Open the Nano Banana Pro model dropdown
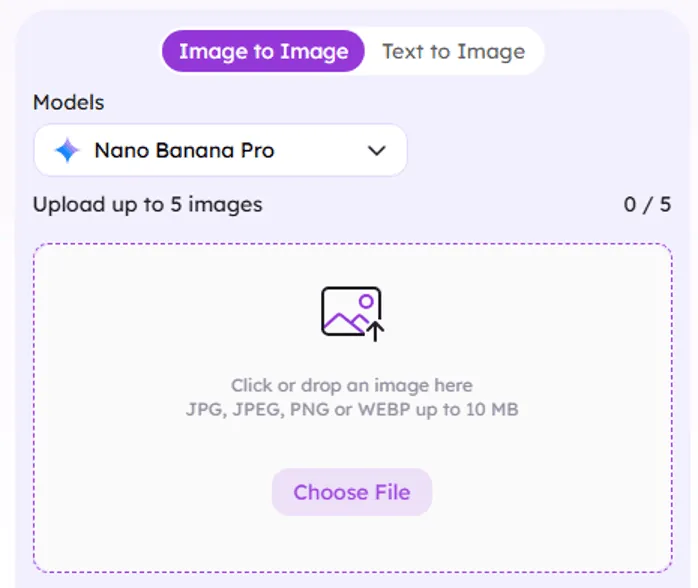 220,151
